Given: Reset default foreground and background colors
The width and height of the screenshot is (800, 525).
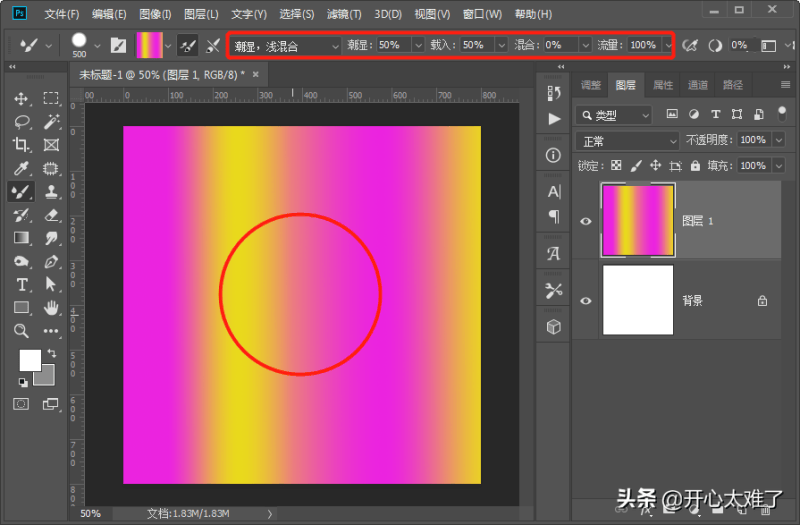Looking at the screenshot, I should click(x=22, y=382).
